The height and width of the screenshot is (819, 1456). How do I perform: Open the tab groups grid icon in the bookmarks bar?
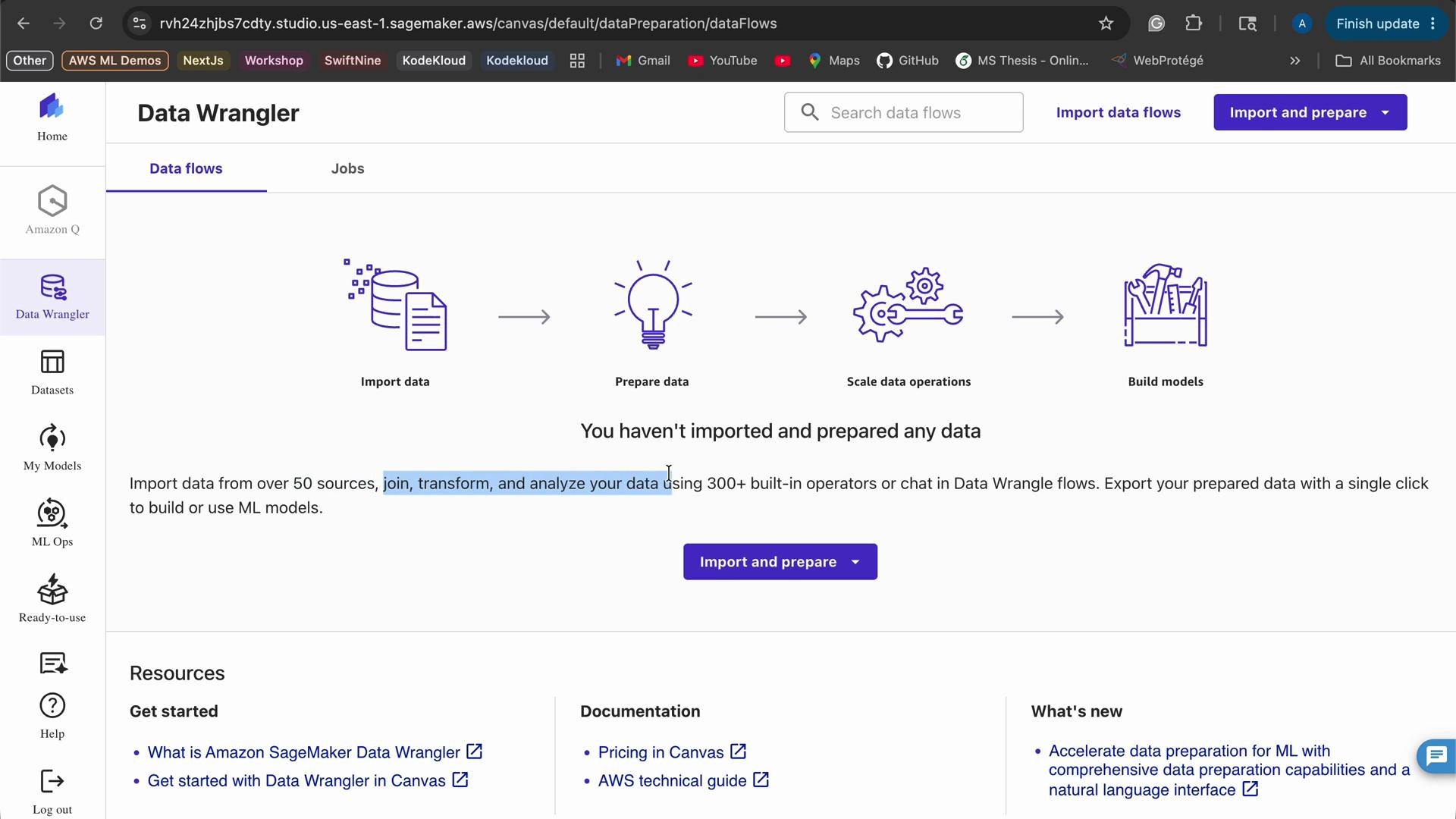point(577,61)
